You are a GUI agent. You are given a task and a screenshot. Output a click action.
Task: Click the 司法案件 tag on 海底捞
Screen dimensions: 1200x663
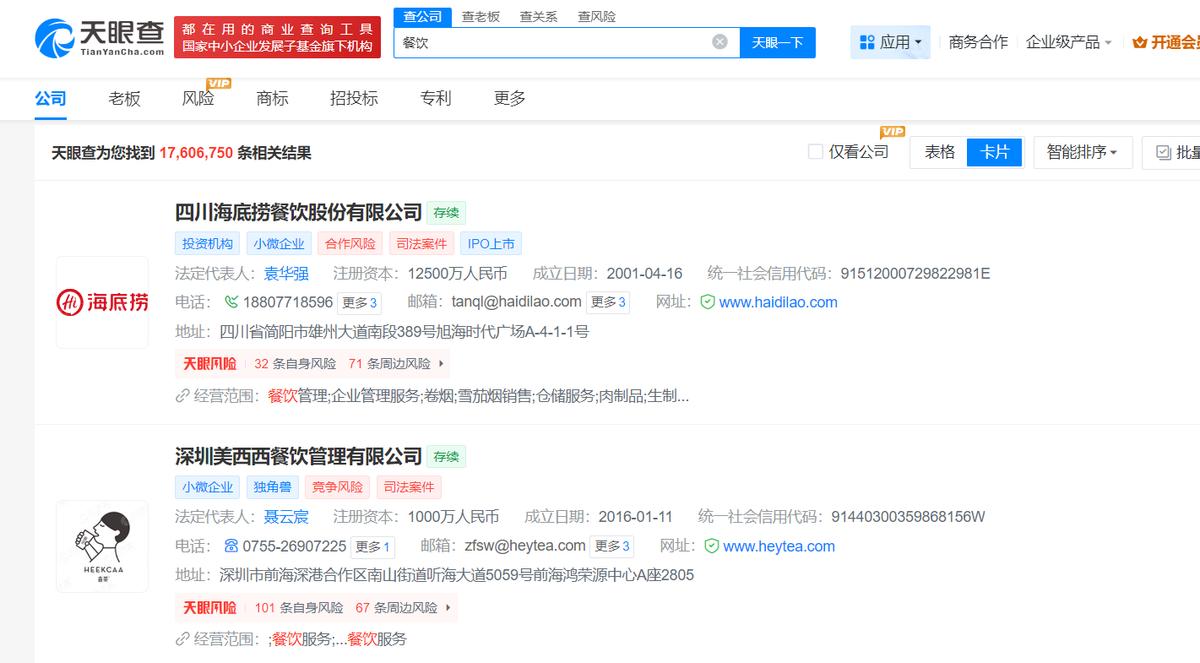click(x=421, y=243)
